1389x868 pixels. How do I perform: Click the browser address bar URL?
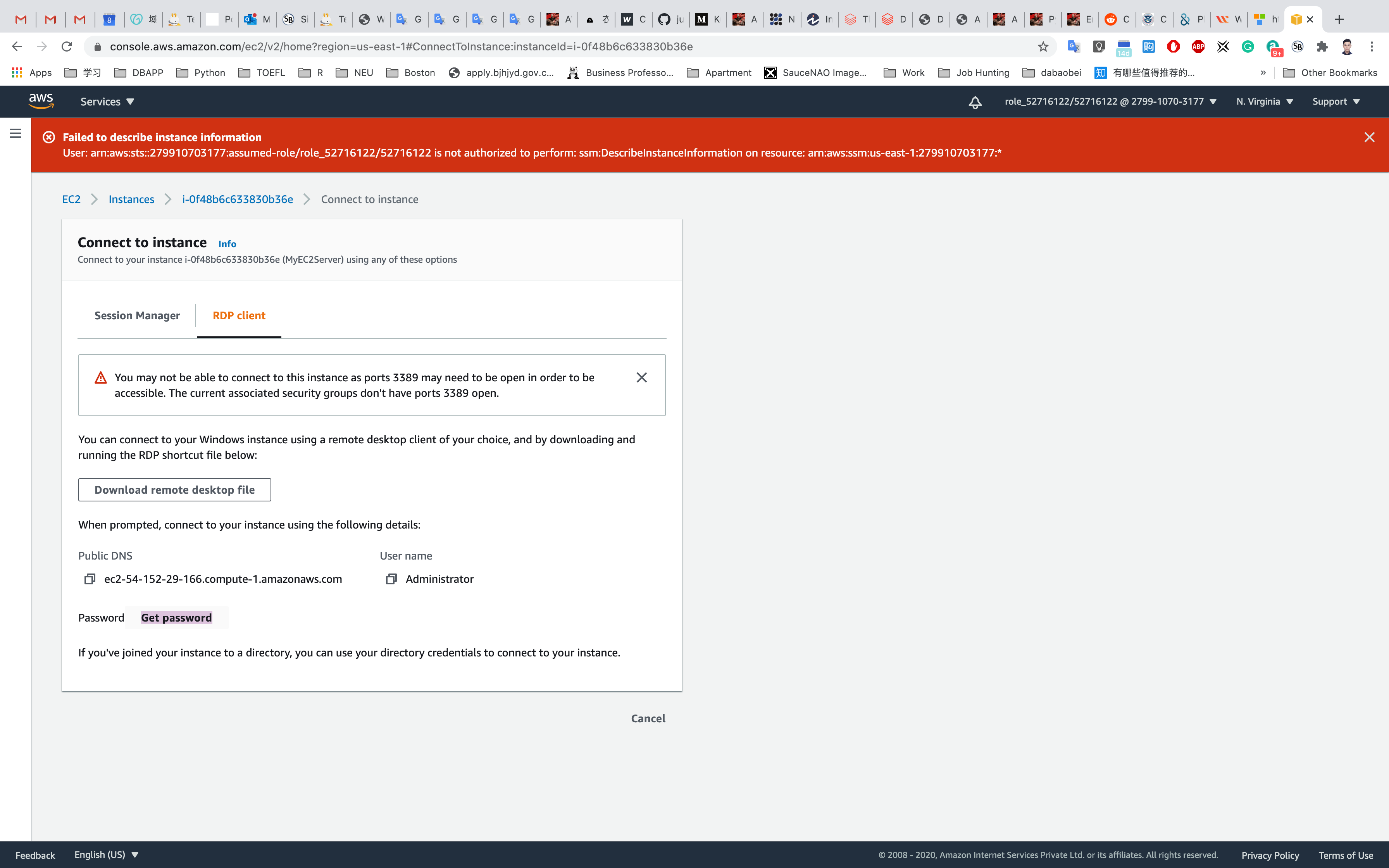[x=401, y=46]
